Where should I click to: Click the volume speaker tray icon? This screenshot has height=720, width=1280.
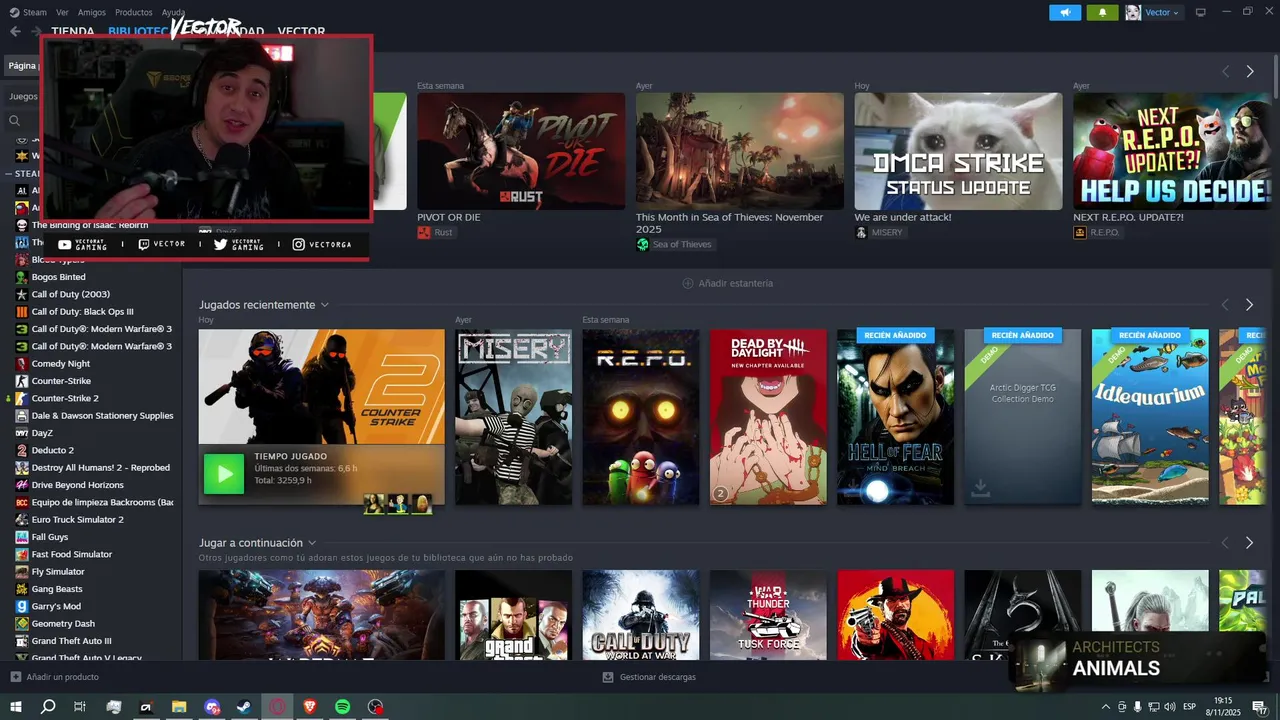click(x=1171, y=707)
